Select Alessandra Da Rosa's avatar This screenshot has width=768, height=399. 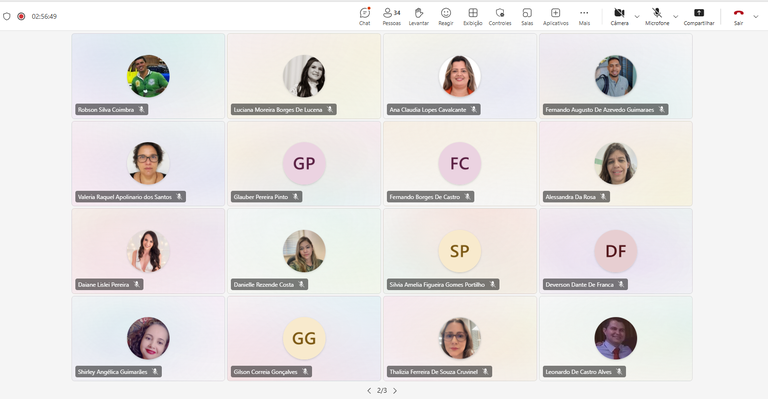coord(616,163)
